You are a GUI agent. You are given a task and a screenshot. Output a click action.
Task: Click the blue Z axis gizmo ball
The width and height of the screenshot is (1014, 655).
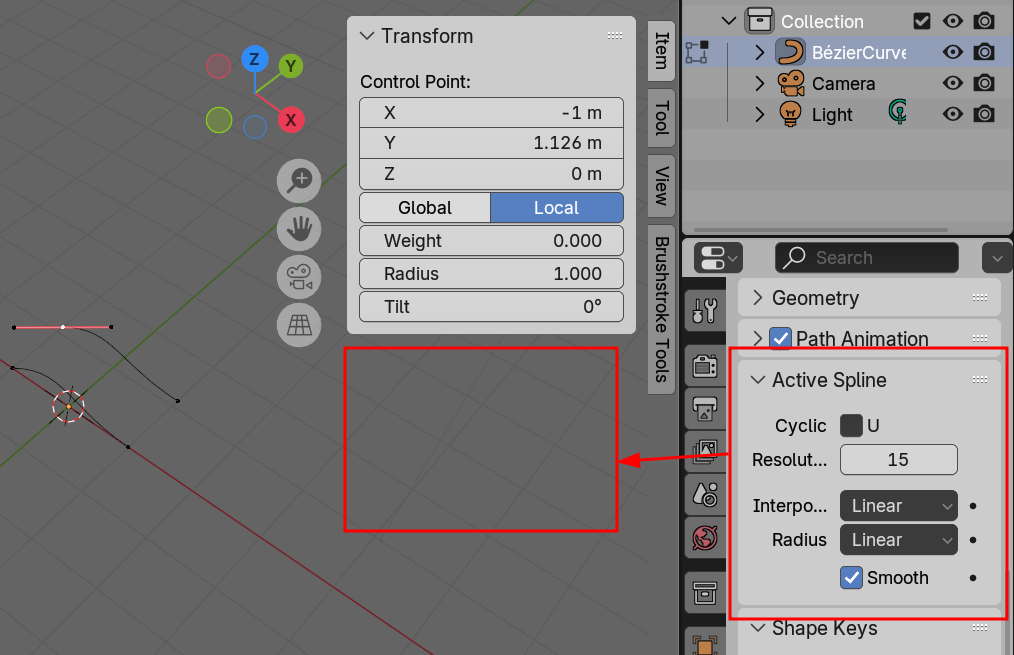pos(255,59)
